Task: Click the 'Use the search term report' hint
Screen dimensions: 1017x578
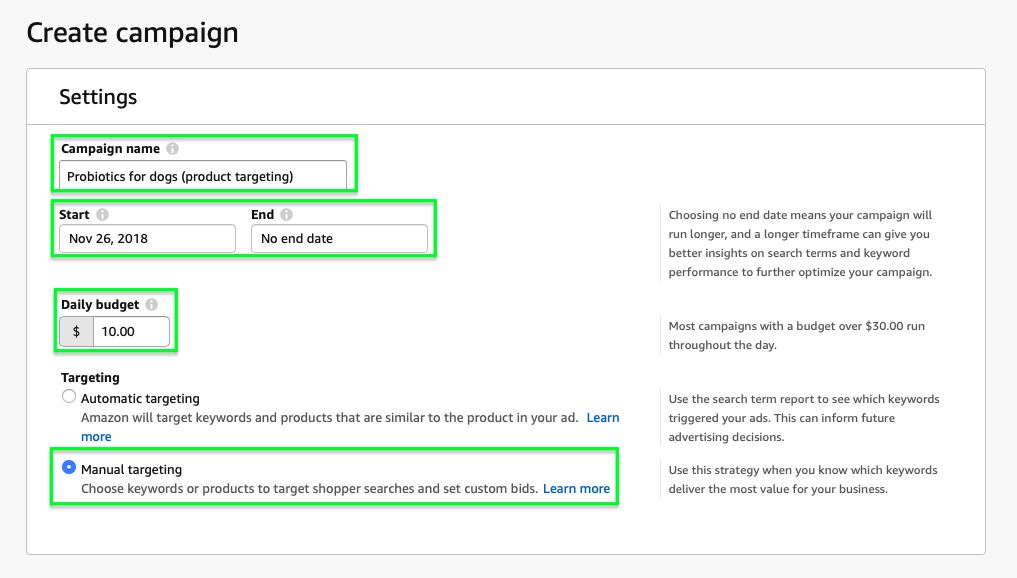Action: (x=804, y=418)
